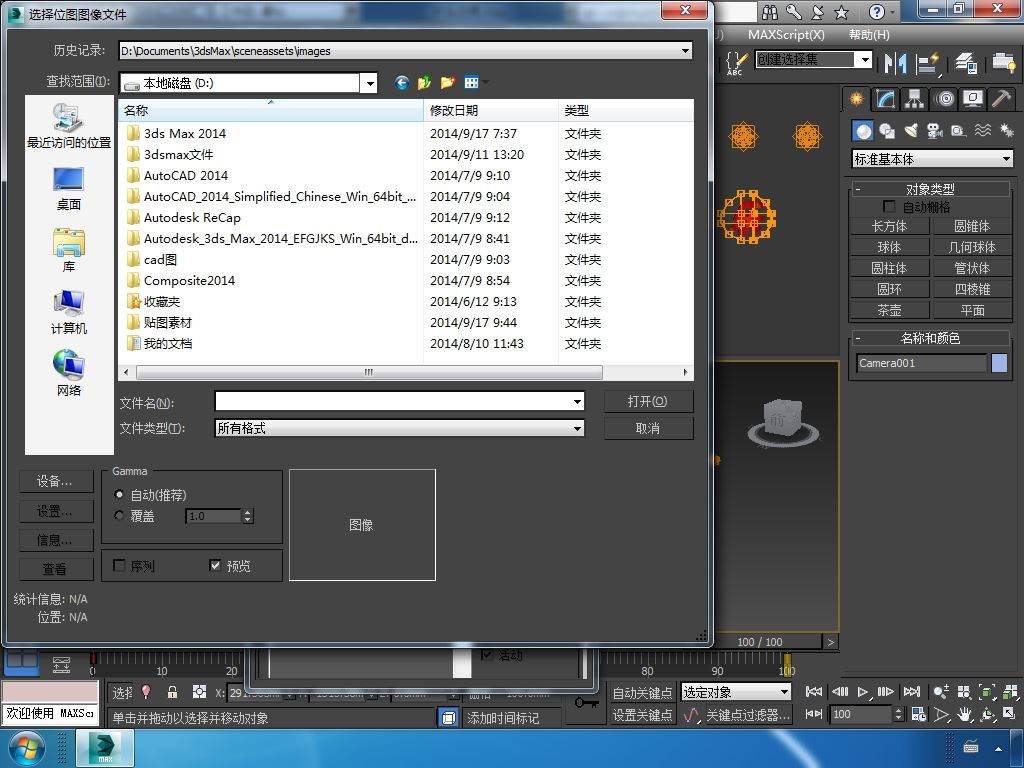Click the Favorites star icon
This screenshot has width=1024, height=768.
(x=842, y=12)
